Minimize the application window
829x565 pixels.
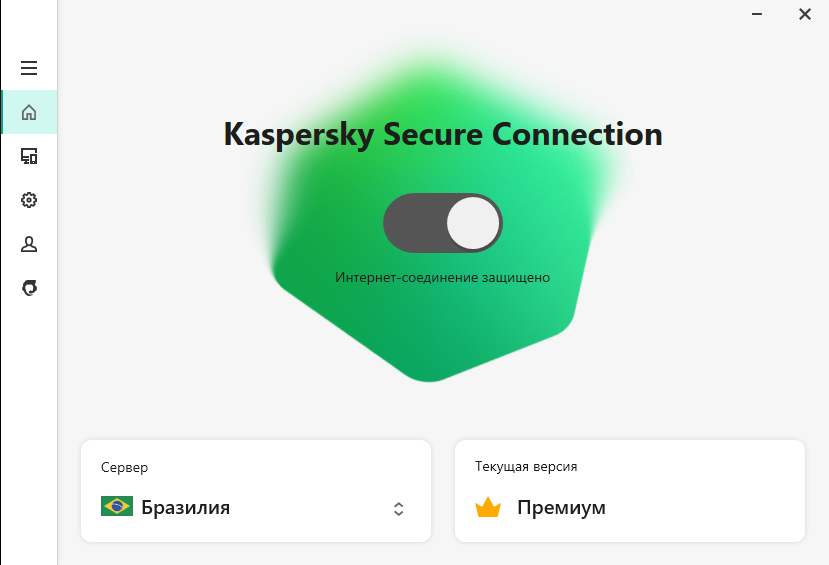pos(757,14)
